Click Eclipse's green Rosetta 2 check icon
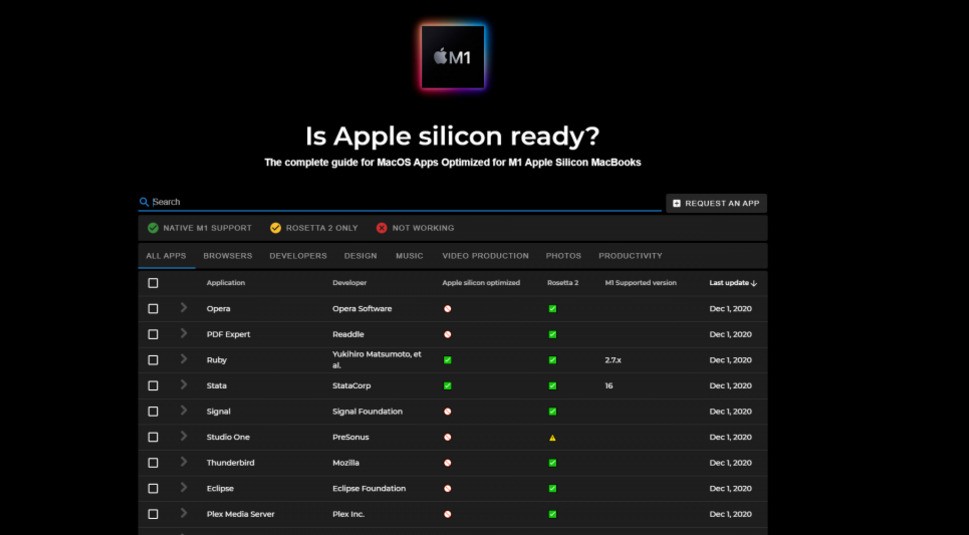969x535 pixels. pos(552,489)
